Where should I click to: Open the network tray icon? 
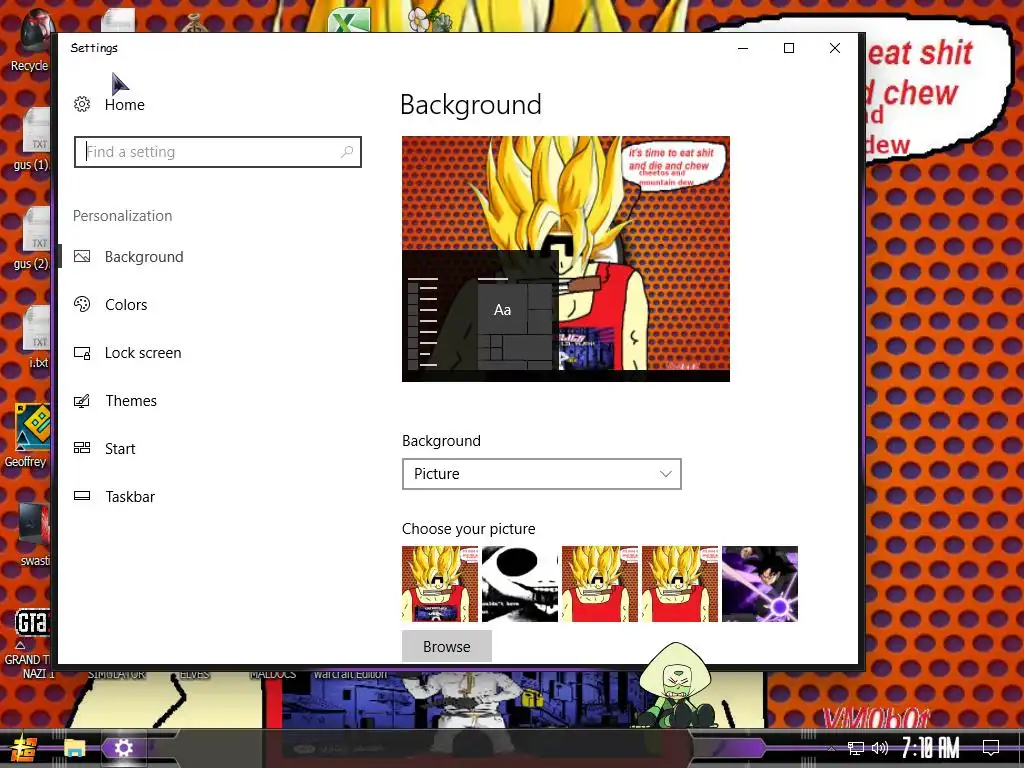coord(856,748)
